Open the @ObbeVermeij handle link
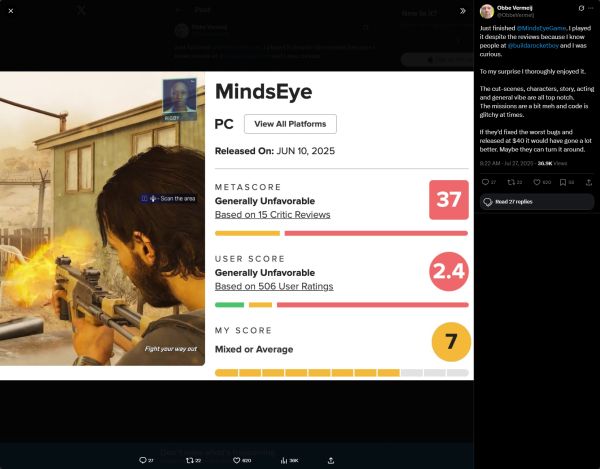The height and width of the screenshot is (469, 600). (515, 15)
